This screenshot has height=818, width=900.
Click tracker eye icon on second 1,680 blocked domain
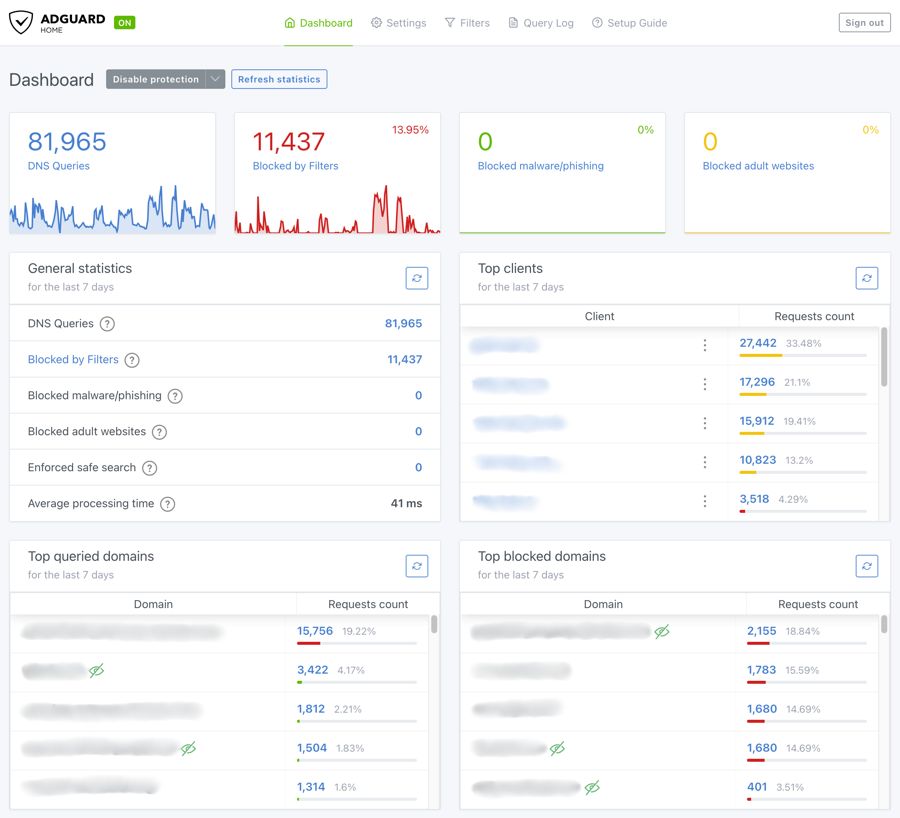557,748
